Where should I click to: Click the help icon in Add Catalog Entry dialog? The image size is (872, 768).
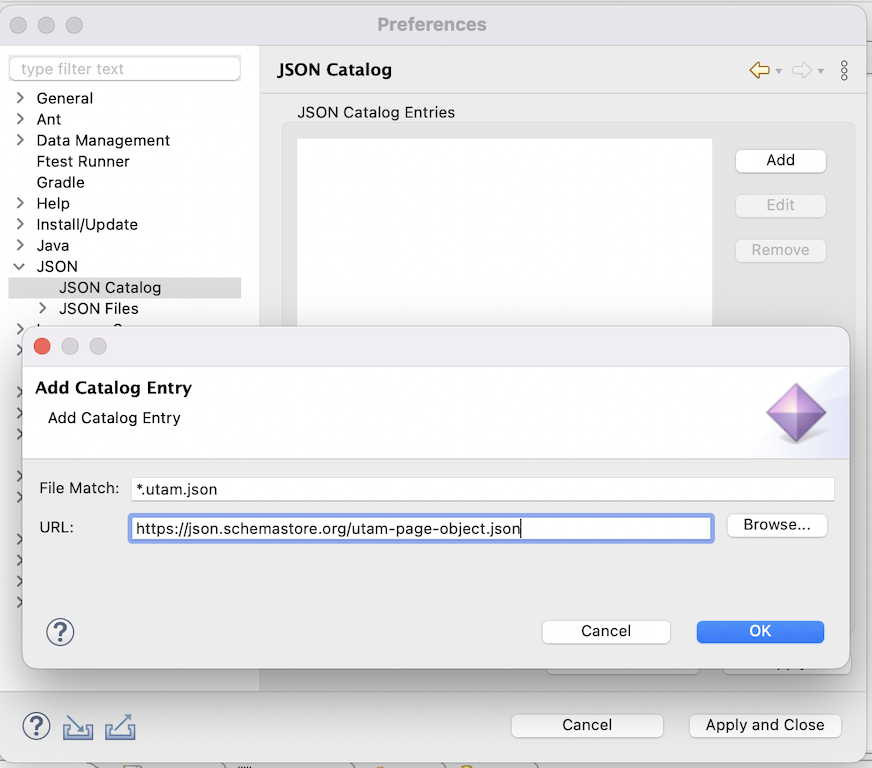(60, 632)
